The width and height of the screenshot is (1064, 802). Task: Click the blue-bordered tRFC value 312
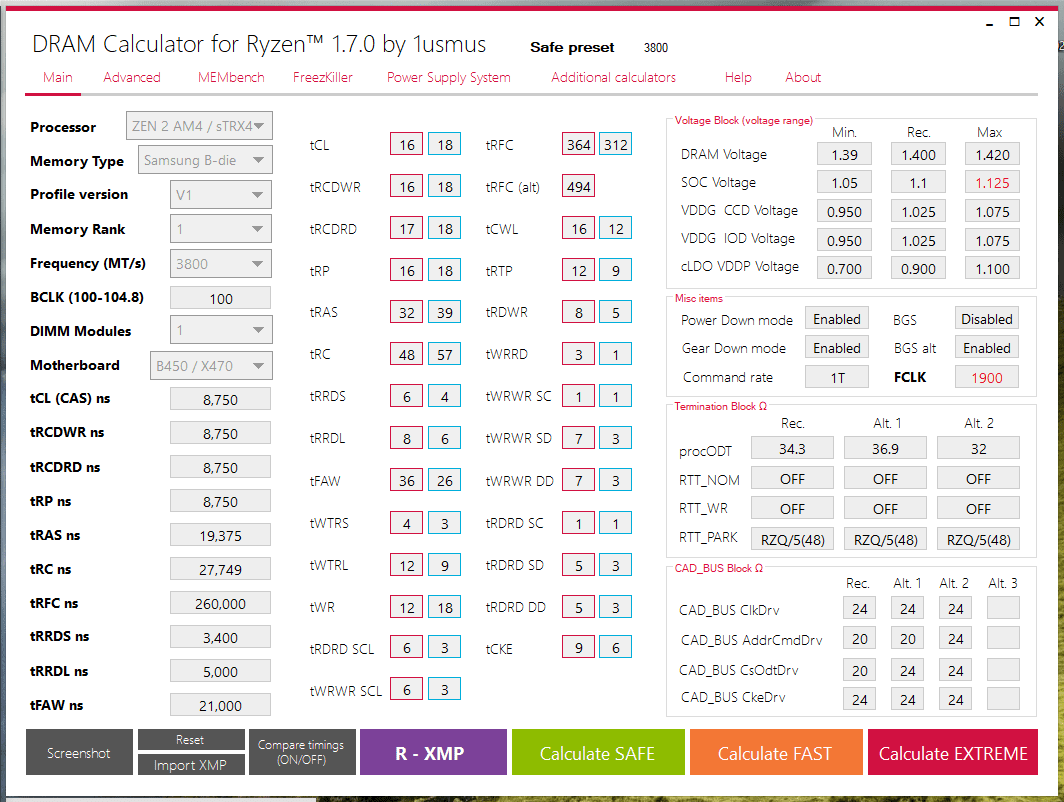click(x=615, y=144)
